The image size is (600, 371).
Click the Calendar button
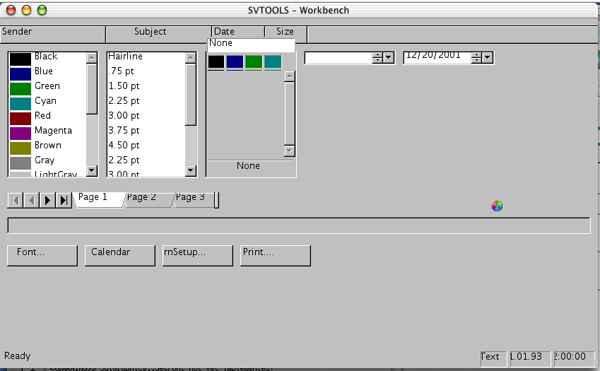click(x=120, y=255)
